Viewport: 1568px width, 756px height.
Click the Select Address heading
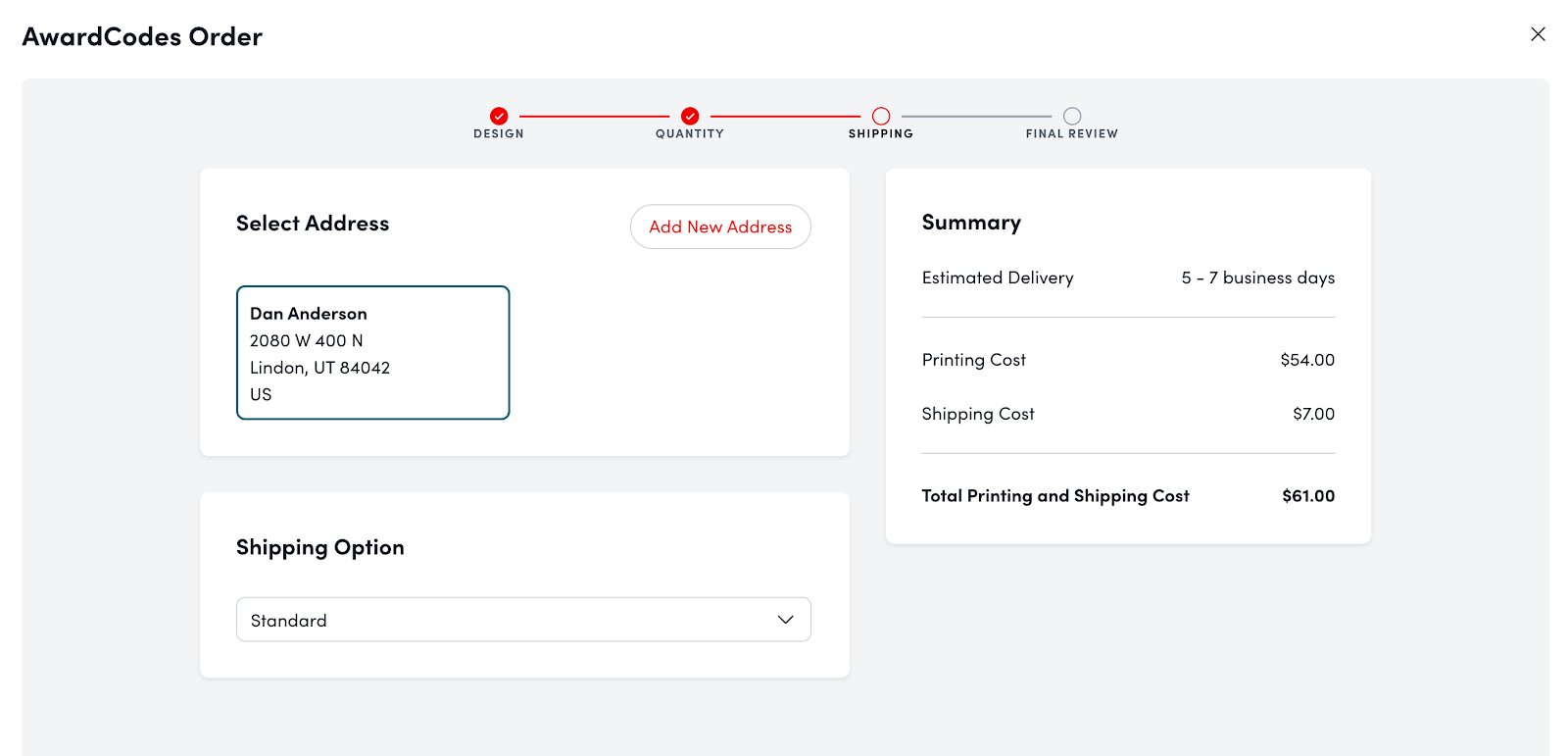coord(313,224)
